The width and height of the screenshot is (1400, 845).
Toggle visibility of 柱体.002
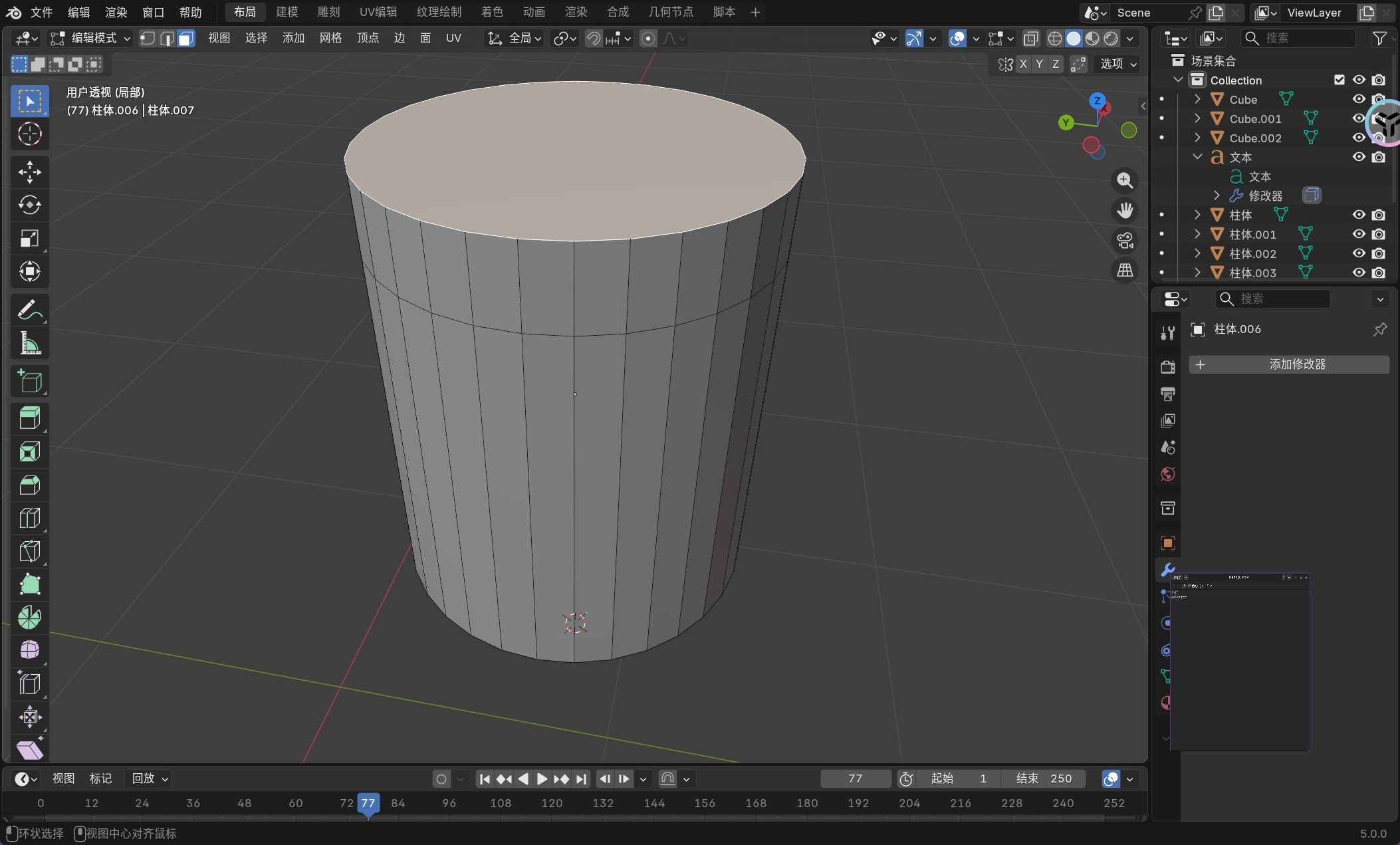(1358, 253)
